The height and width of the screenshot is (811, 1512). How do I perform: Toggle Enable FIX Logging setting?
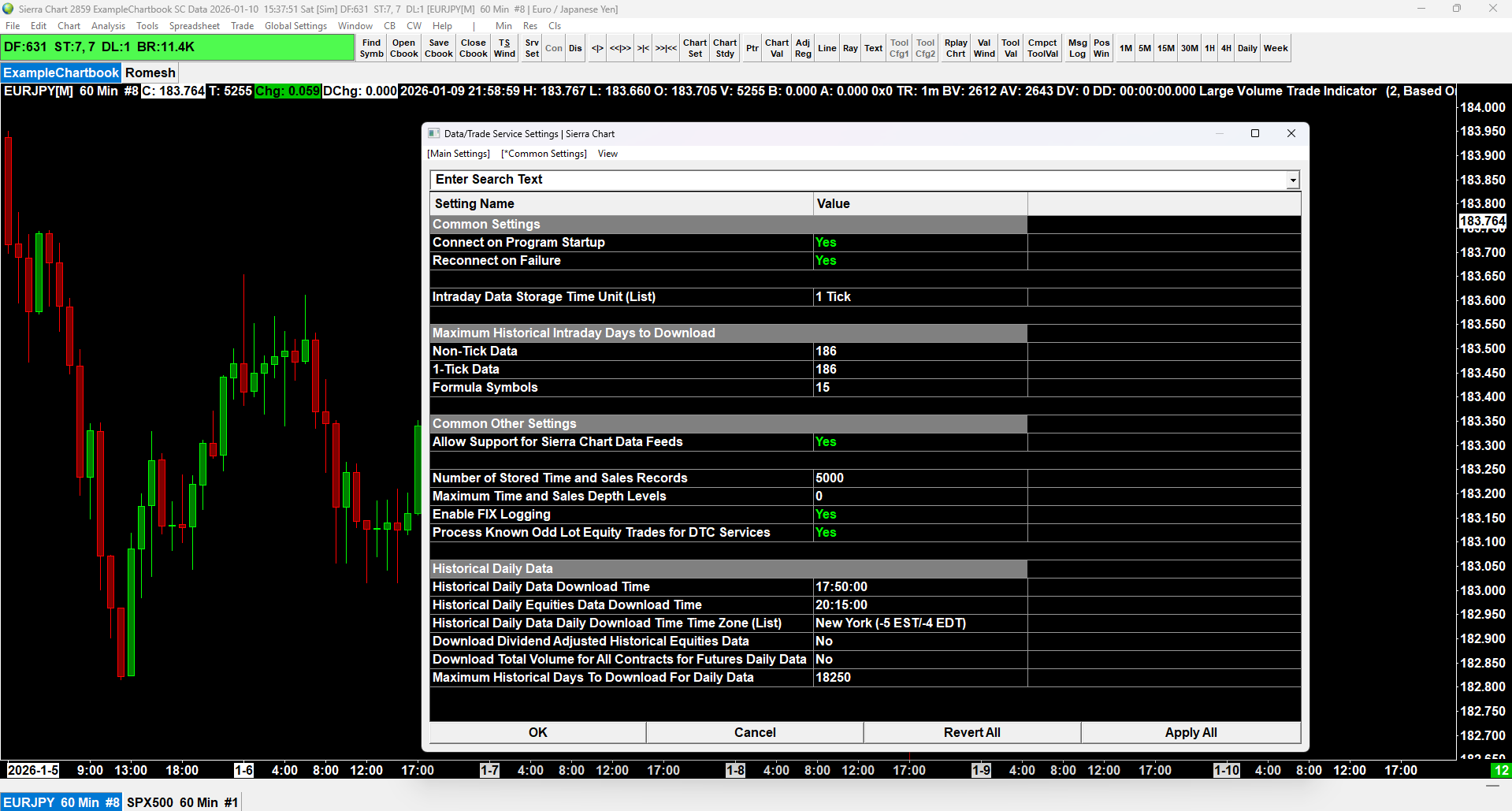[x=826, y=515]
